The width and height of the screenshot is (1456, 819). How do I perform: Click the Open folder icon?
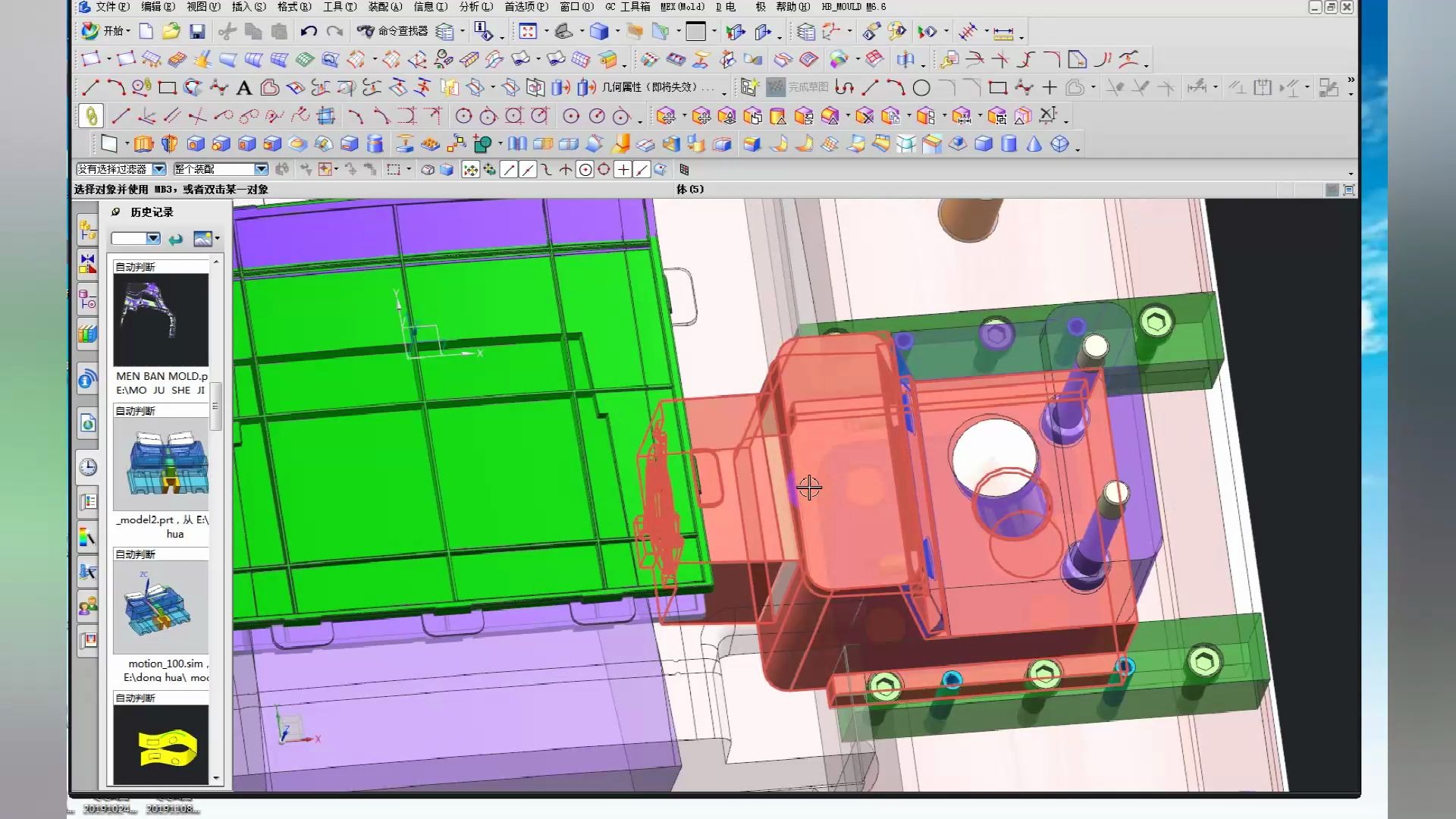(x=171, y=31)
